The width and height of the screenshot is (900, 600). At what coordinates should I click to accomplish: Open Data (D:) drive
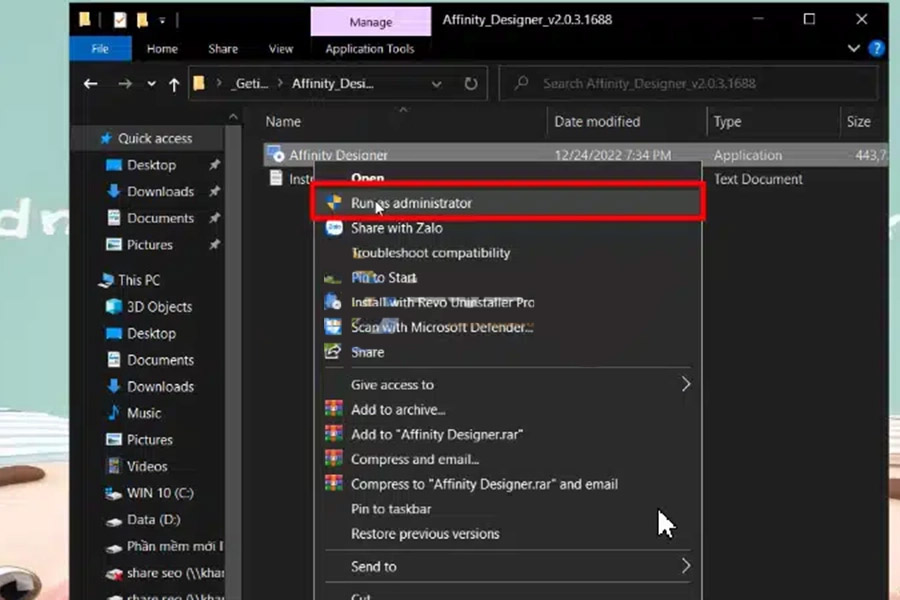(153, 520)
